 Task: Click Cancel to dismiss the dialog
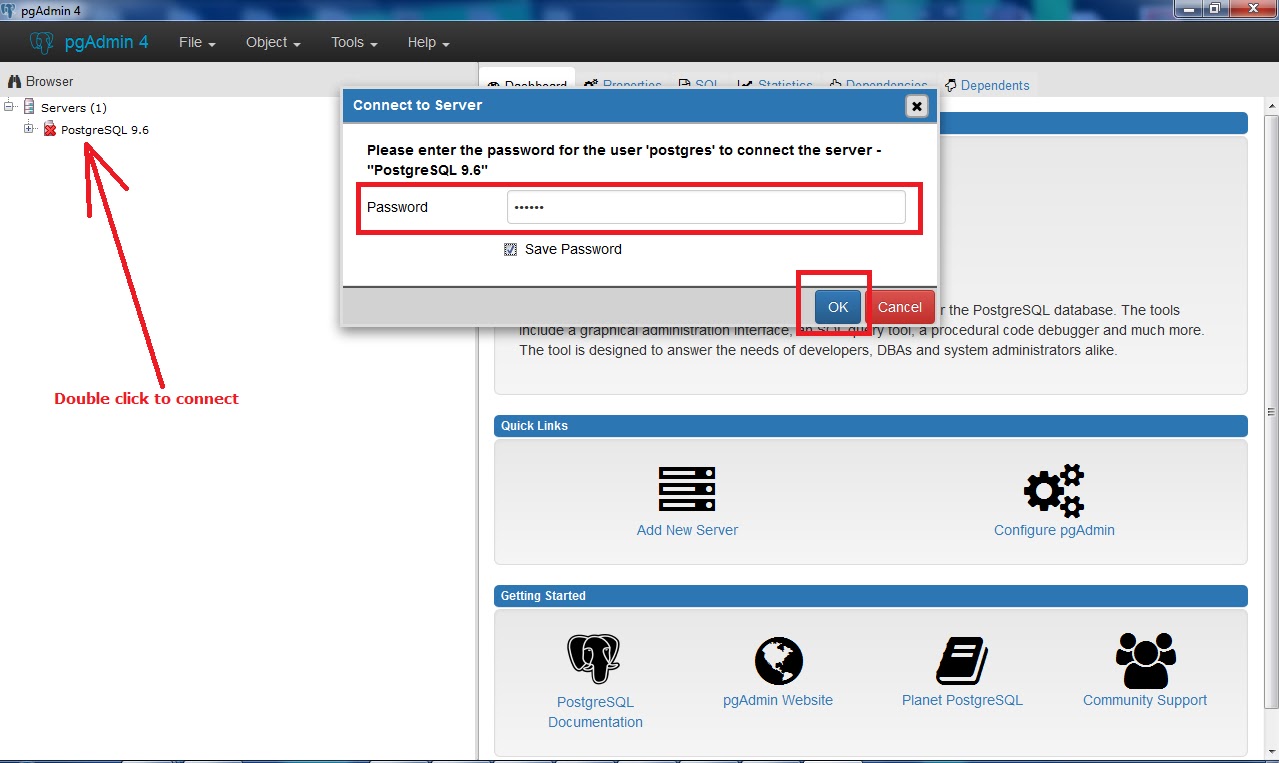(x=899, y=307)
